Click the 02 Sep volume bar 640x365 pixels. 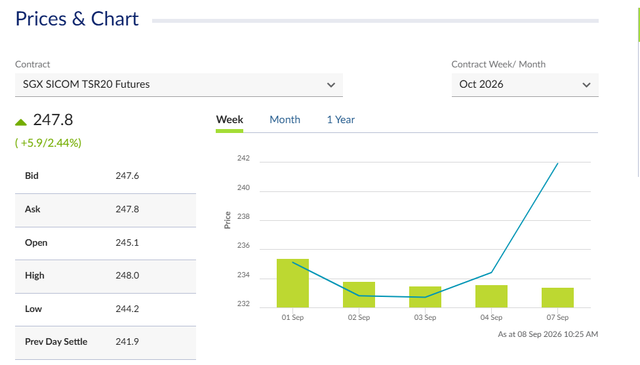(x=359, y=294)
